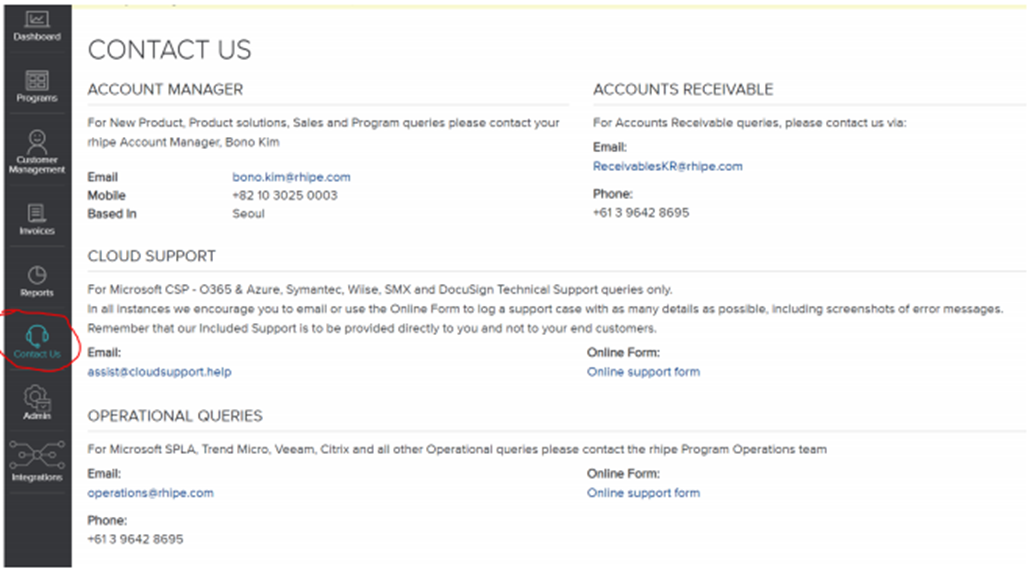
Task: Click the Dashboard menu label
Action: click(36, 37)
